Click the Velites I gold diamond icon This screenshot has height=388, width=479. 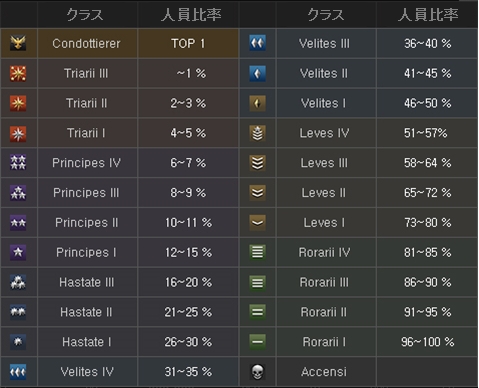[x=257, y=103]
